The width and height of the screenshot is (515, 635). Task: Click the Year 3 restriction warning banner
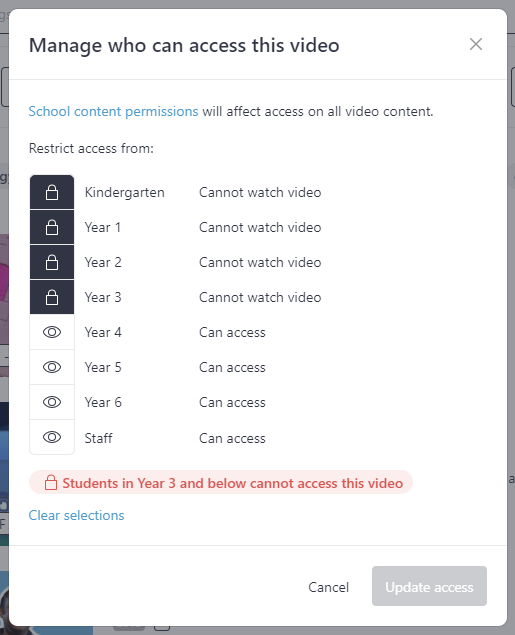[221, 482]
